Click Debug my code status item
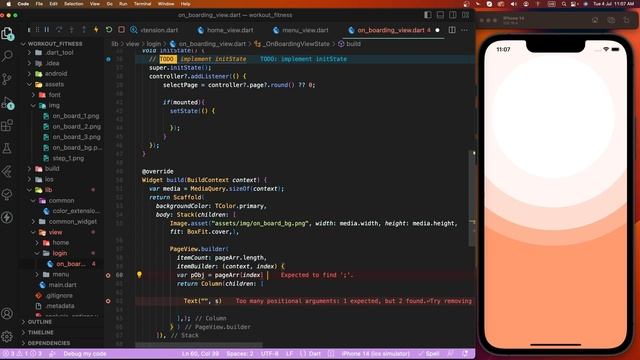 point(85,353)
